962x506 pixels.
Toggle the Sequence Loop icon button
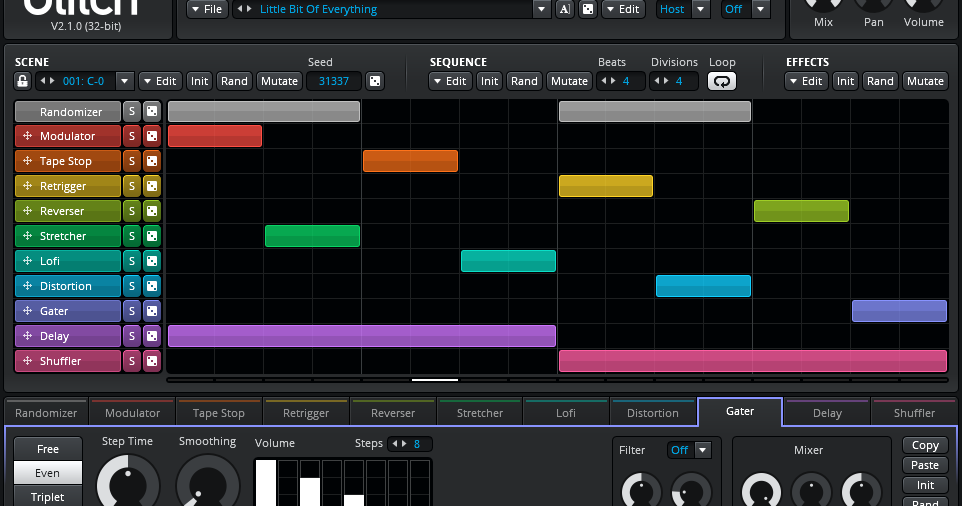[x=721, y=81]
